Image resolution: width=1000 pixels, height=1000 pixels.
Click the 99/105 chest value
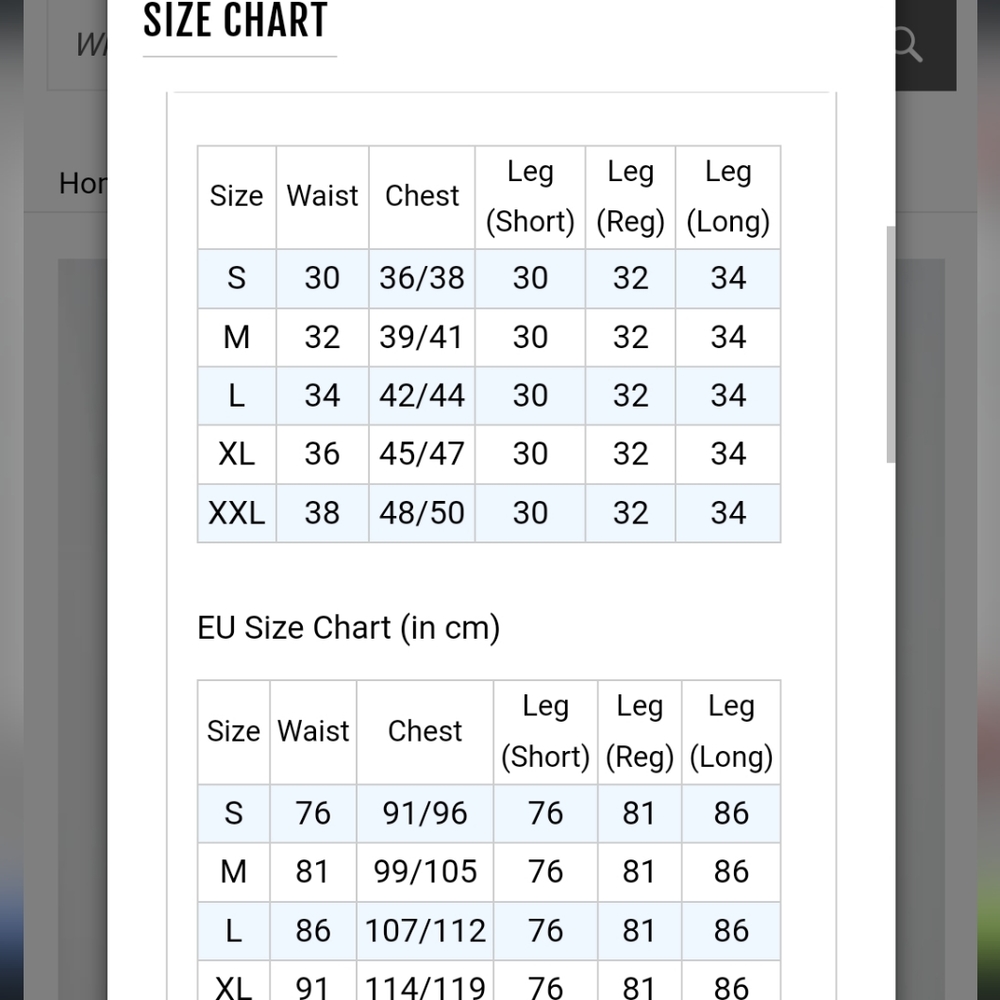tap(425, 872)
